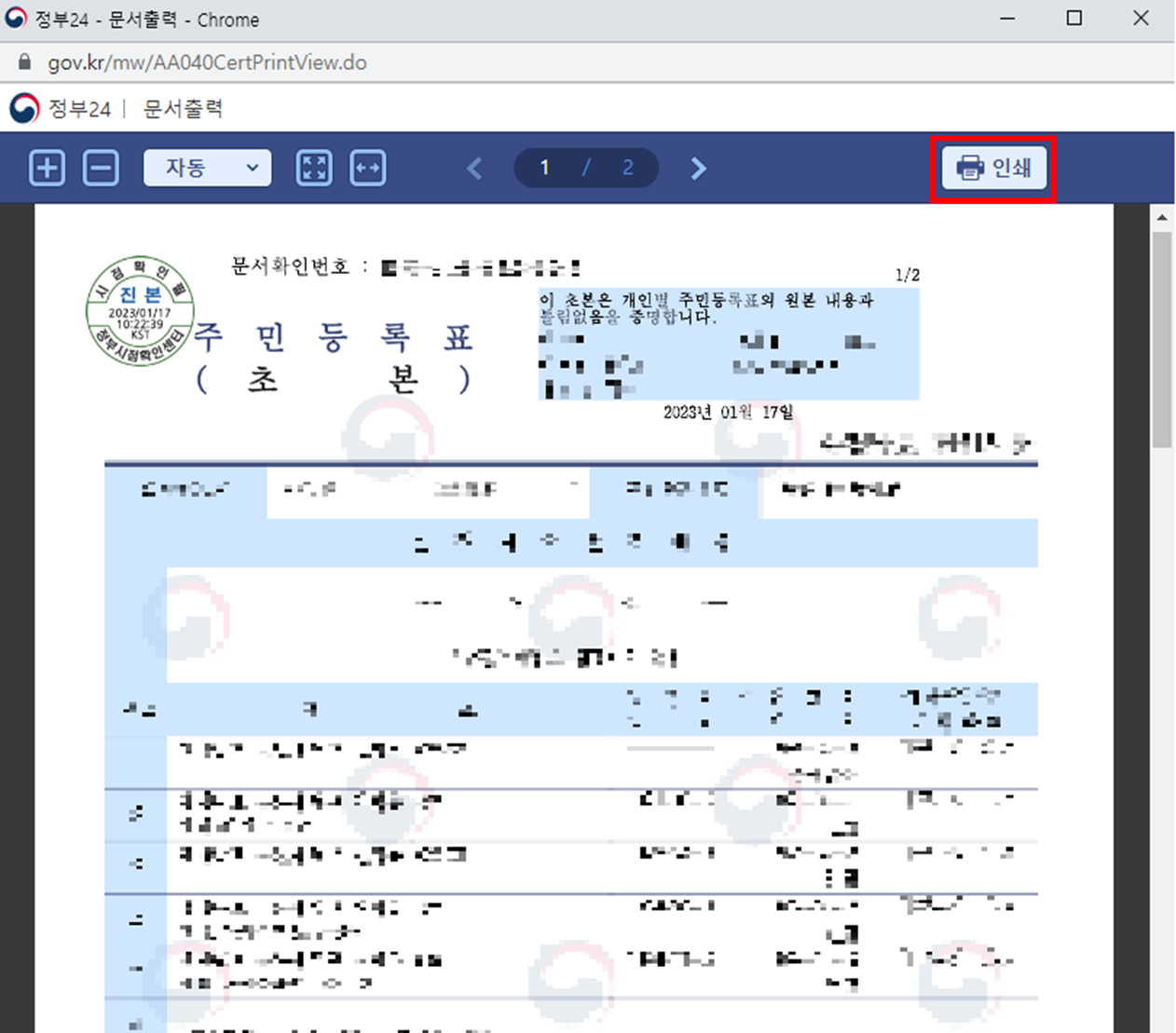The width and height of the screenshot is (1176, 1033).
Task: Fit the page with the fullscreen icon
Action: [x=314, y=169]
